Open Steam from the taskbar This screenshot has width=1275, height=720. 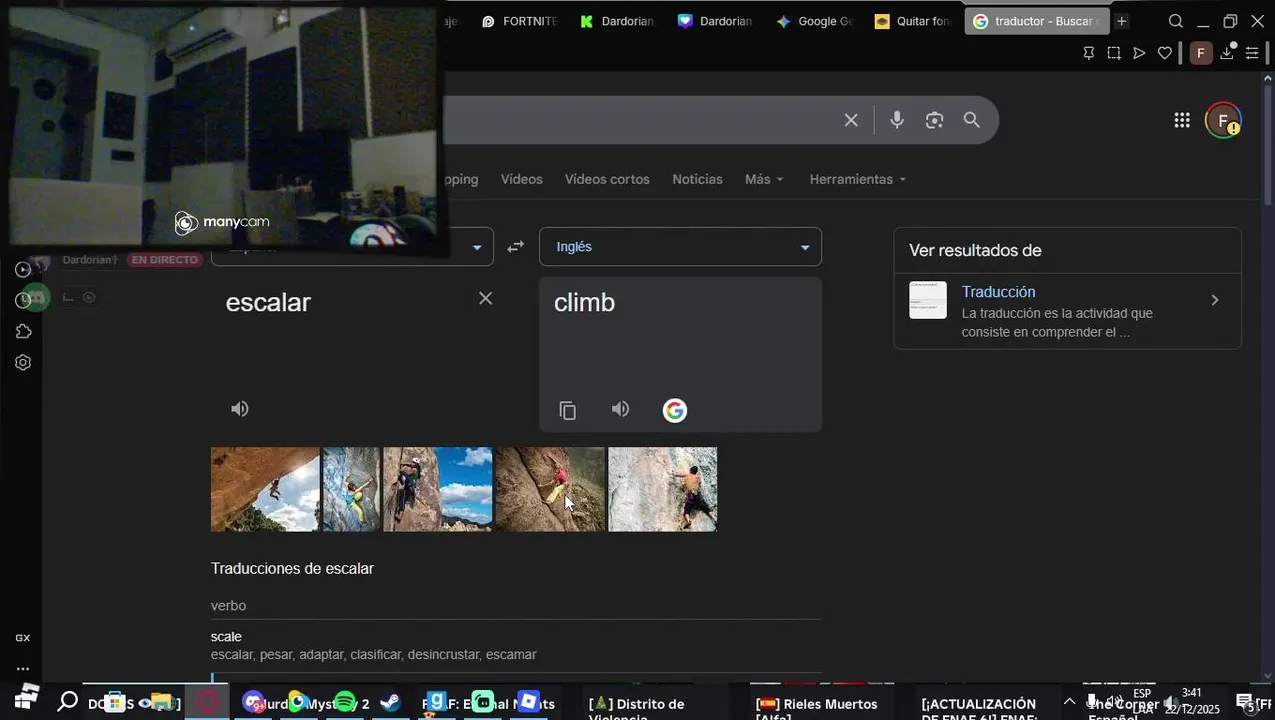coord(390,703)
